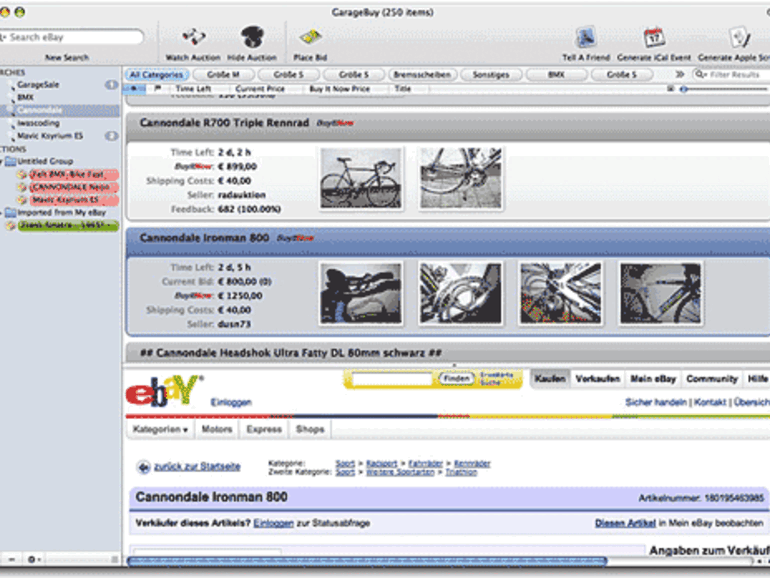
Task: Open the blue frame thumbnail of Ironman 800
Action: [660, 294]
